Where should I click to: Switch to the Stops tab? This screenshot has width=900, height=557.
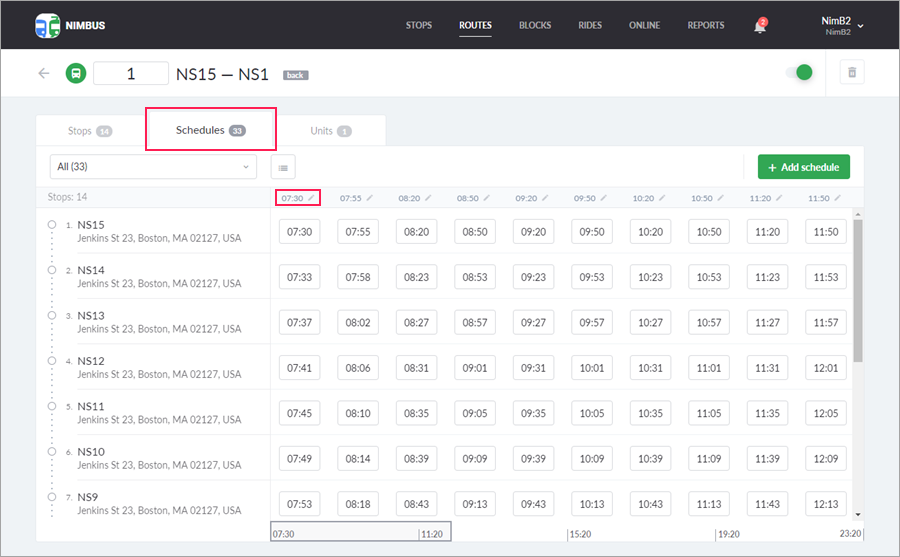[90, 131]
